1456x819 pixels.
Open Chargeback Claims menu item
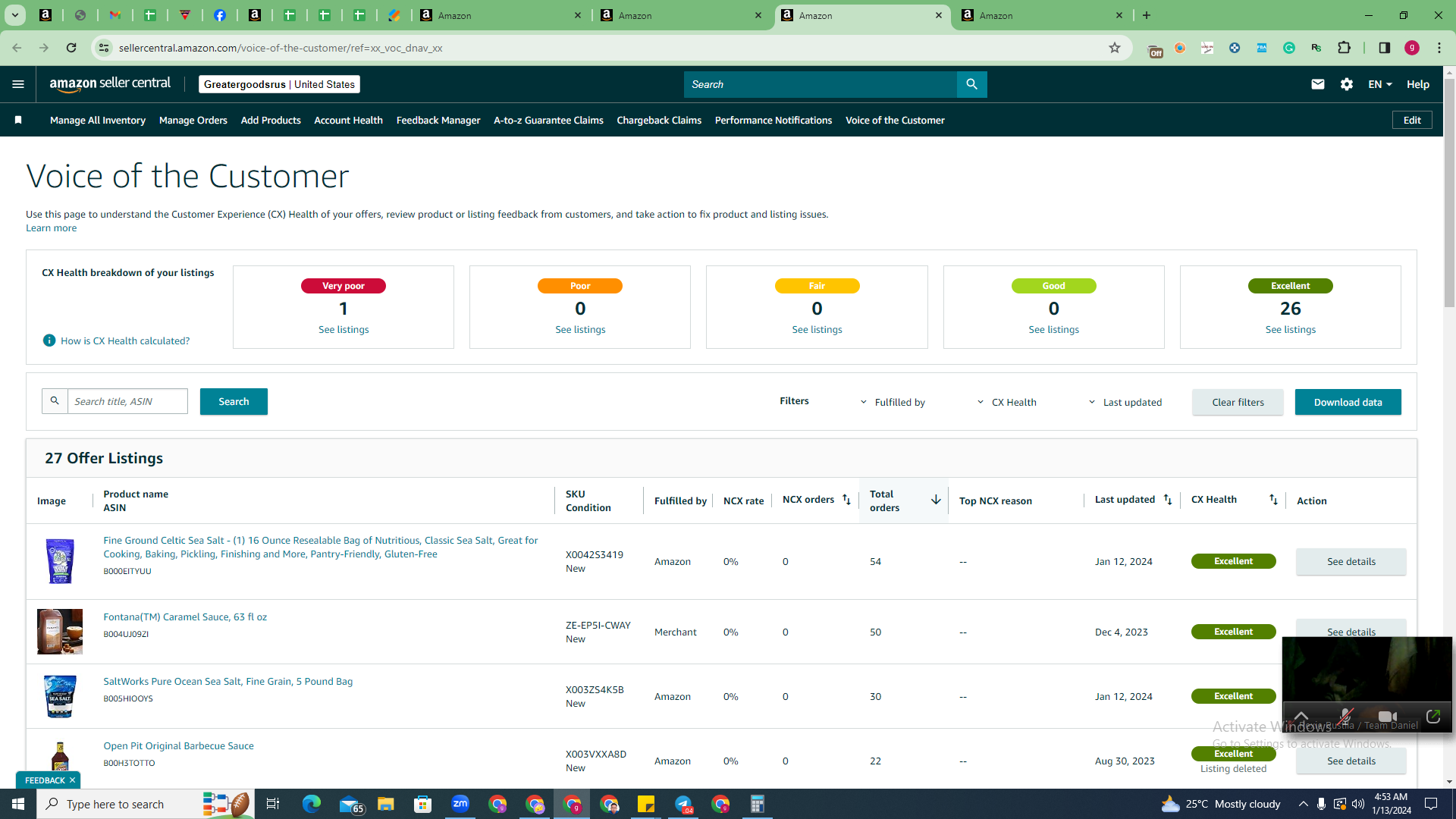coord(659,120)
